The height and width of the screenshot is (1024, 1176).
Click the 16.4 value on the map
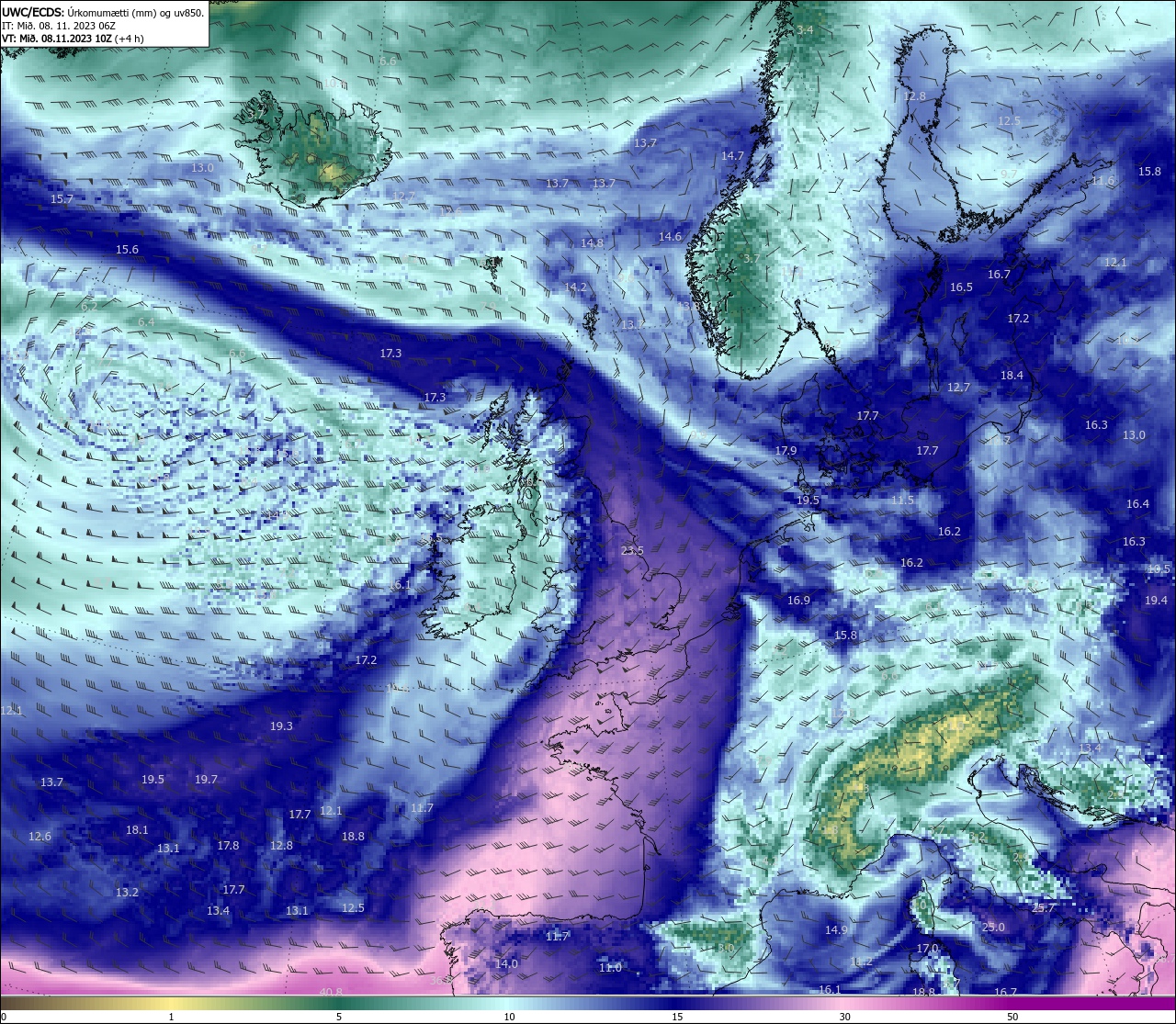tap(1137, 504)
